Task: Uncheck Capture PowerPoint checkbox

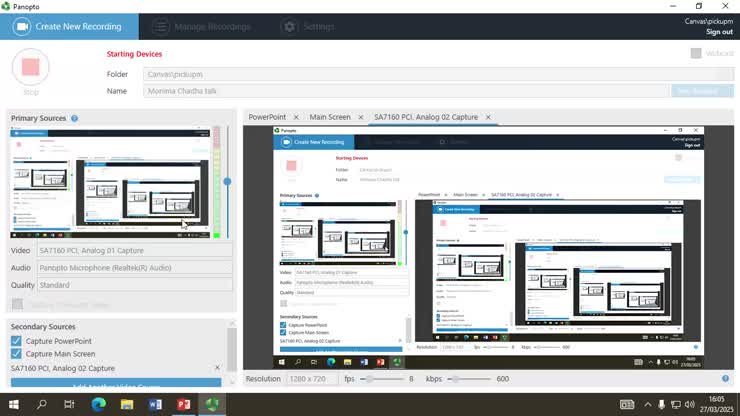Action: pos(16,341)
